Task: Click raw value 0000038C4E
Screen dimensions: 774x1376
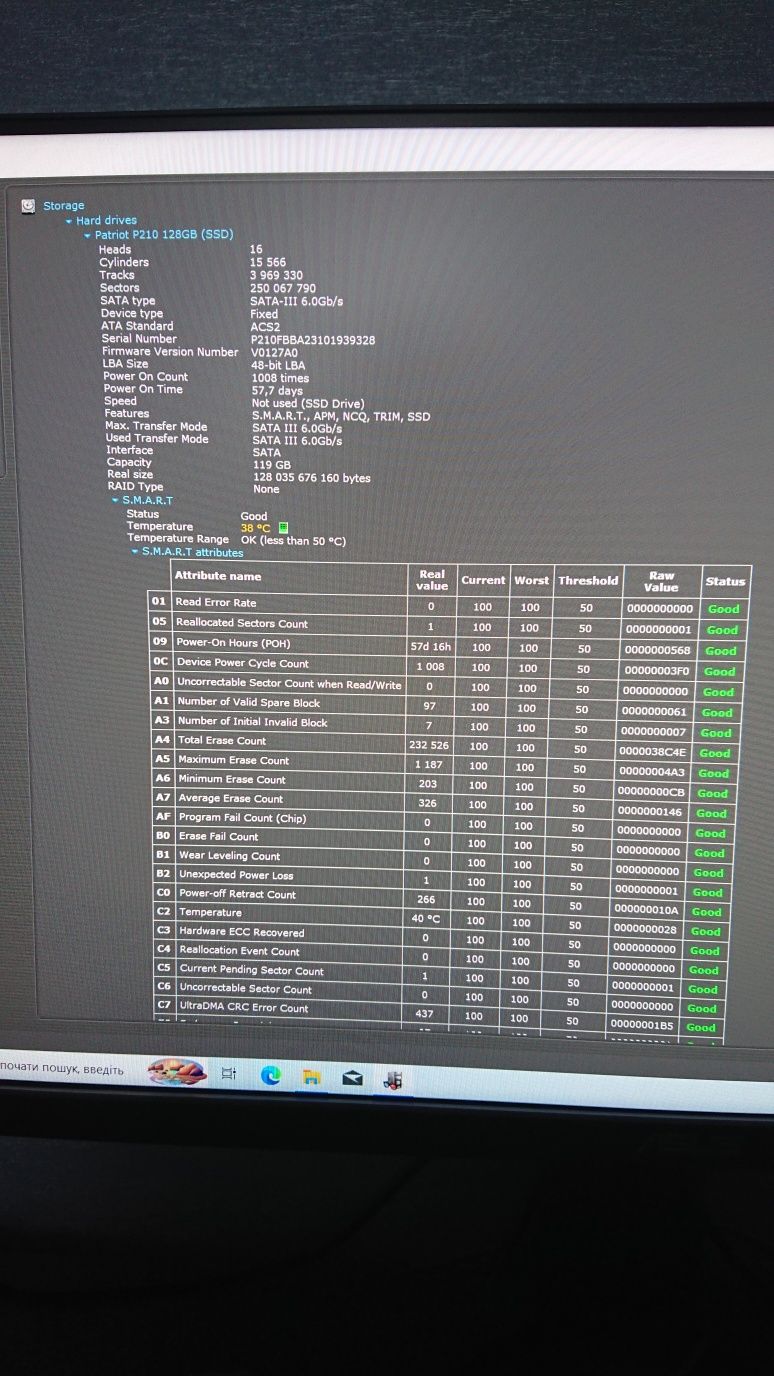Action: pyautogui.click(x=653, y=752)
